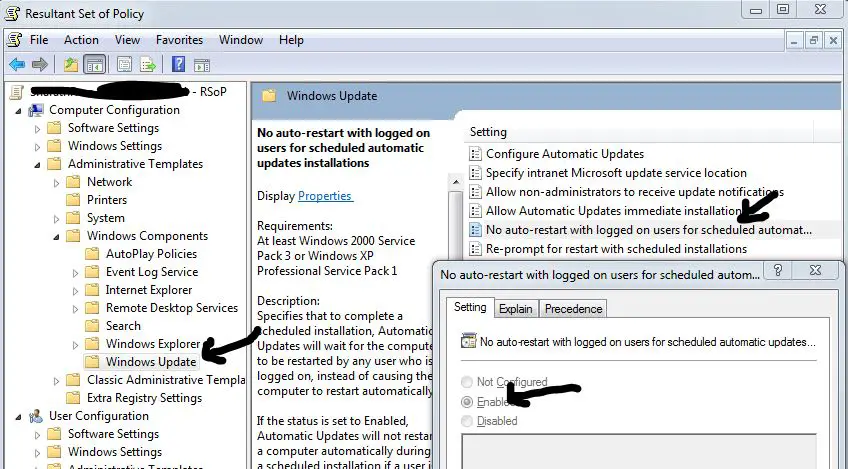Open the Help menu
Image resolution: width=848 pixels, height=469 pixels.
coord(291,40)
